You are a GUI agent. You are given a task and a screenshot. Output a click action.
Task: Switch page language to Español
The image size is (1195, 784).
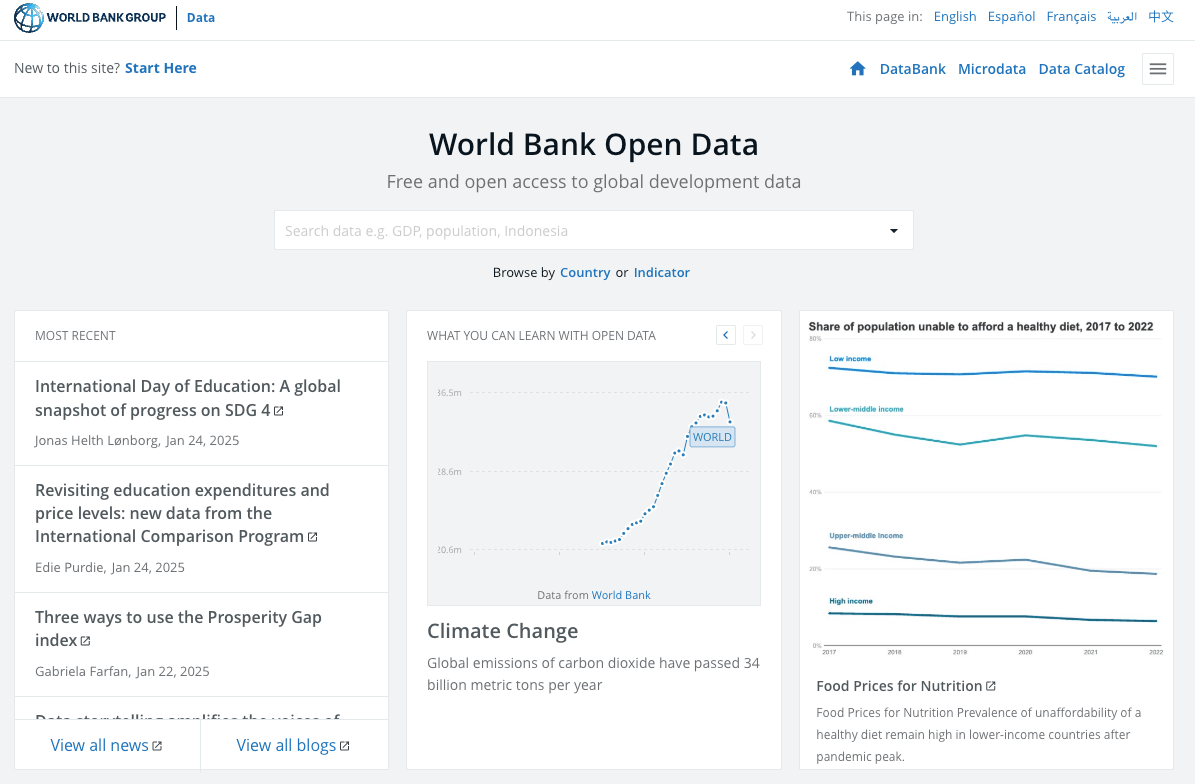point(1011,17)
